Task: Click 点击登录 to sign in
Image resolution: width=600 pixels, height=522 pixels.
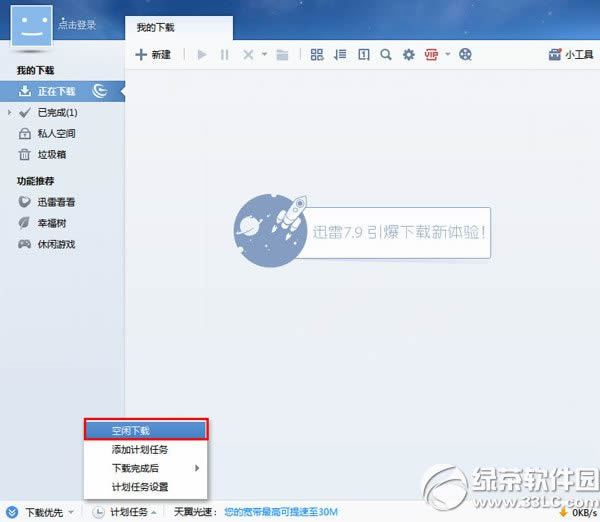Action: [x=79, y=22]
